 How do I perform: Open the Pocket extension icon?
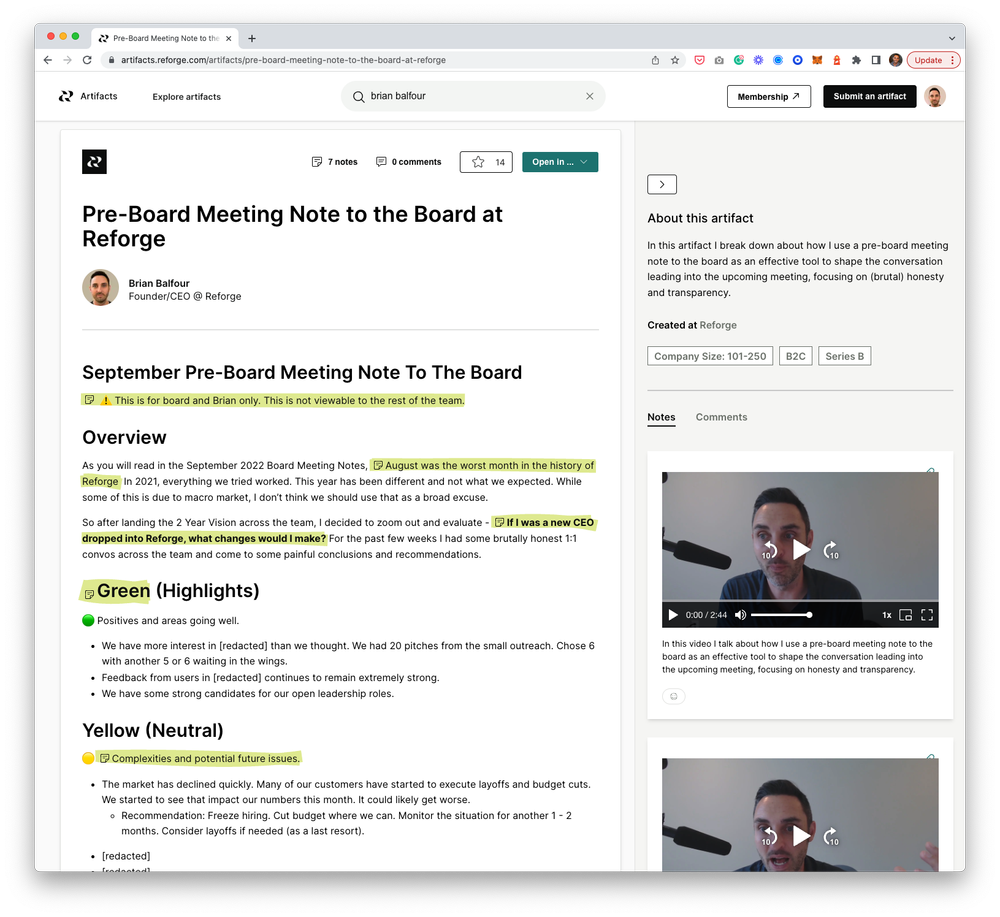coord(700,60)
